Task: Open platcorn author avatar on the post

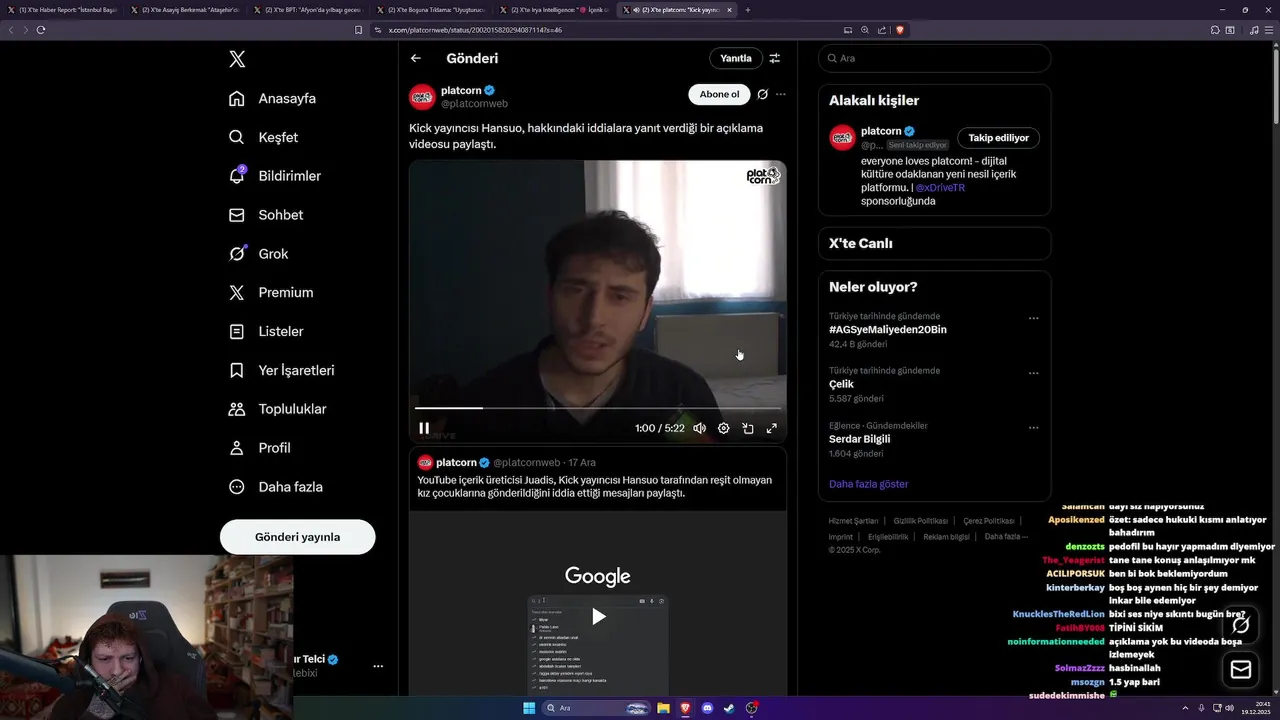Action: point(422,97)
